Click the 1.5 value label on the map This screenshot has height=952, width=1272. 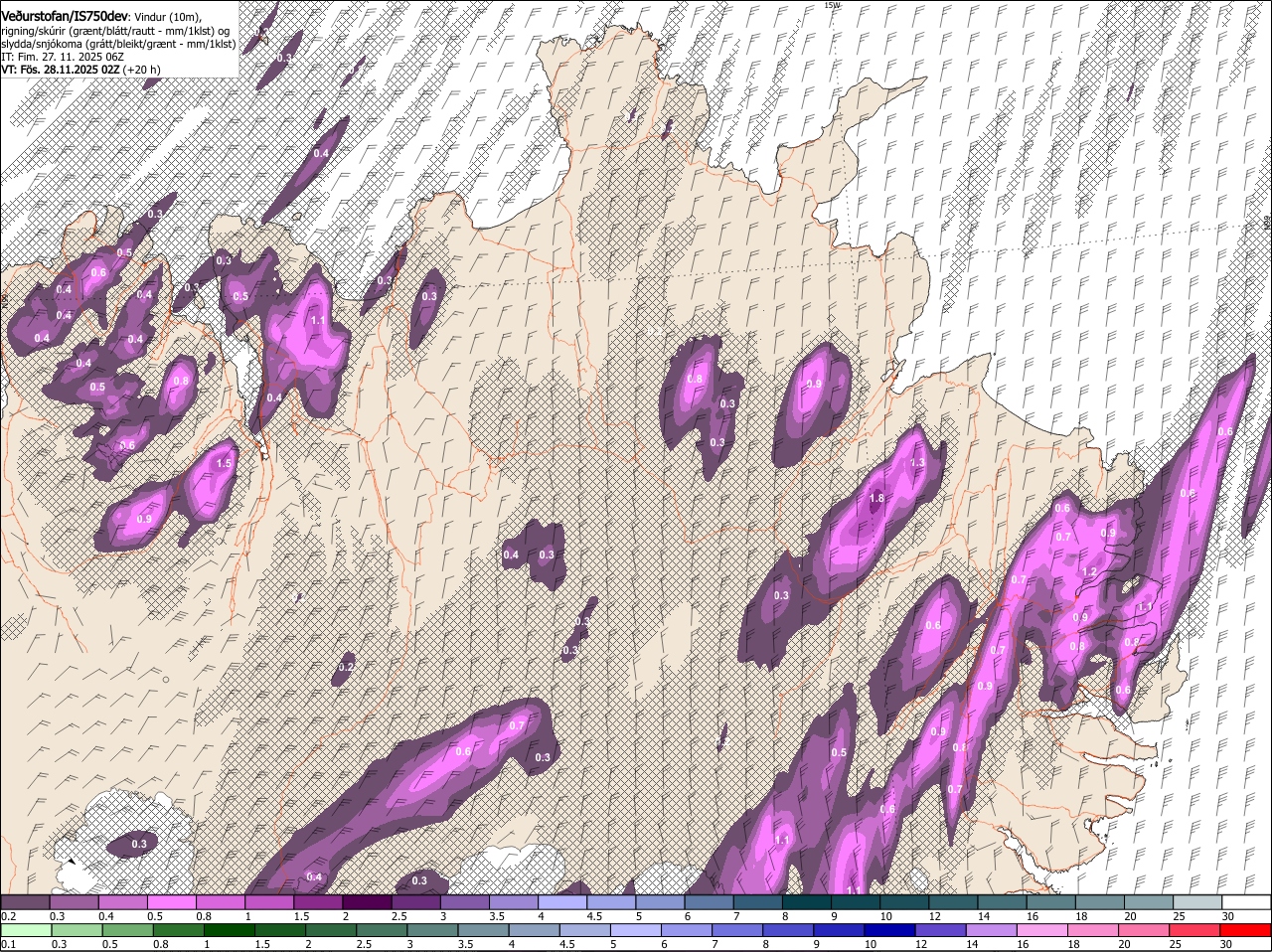click(224, 463)
